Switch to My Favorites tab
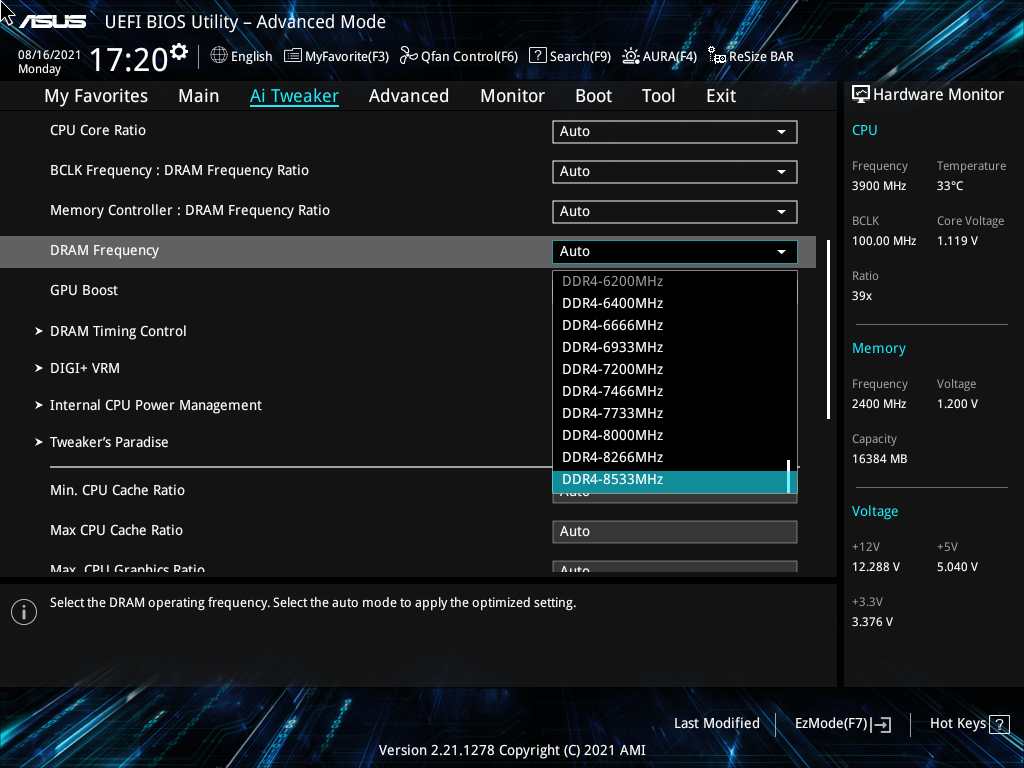The width and height of the screenshot is (1024, 768). coord(96,96)
